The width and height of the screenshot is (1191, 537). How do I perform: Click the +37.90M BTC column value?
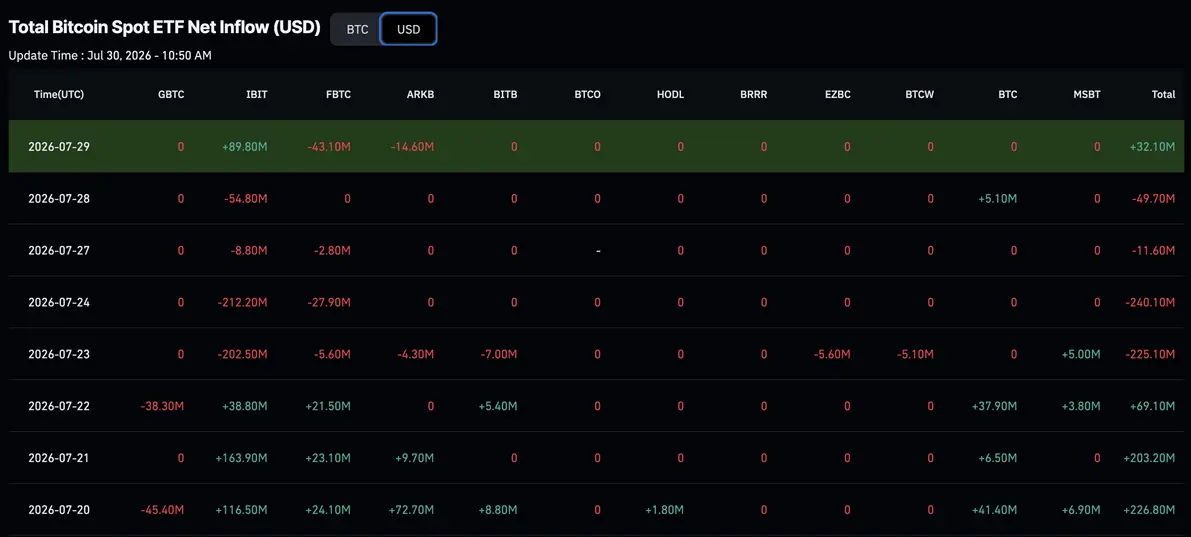994,406
